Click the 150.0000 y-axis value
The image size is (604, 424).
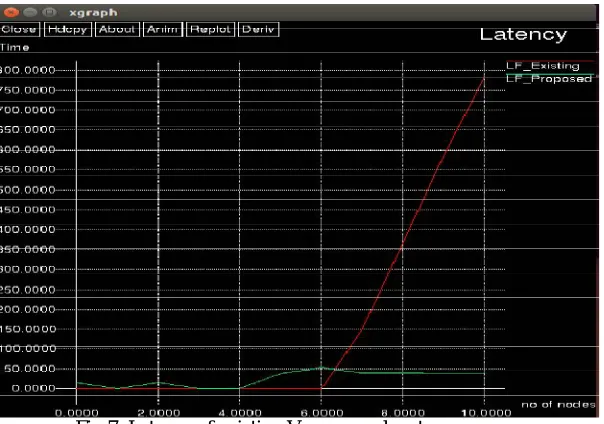28,329
